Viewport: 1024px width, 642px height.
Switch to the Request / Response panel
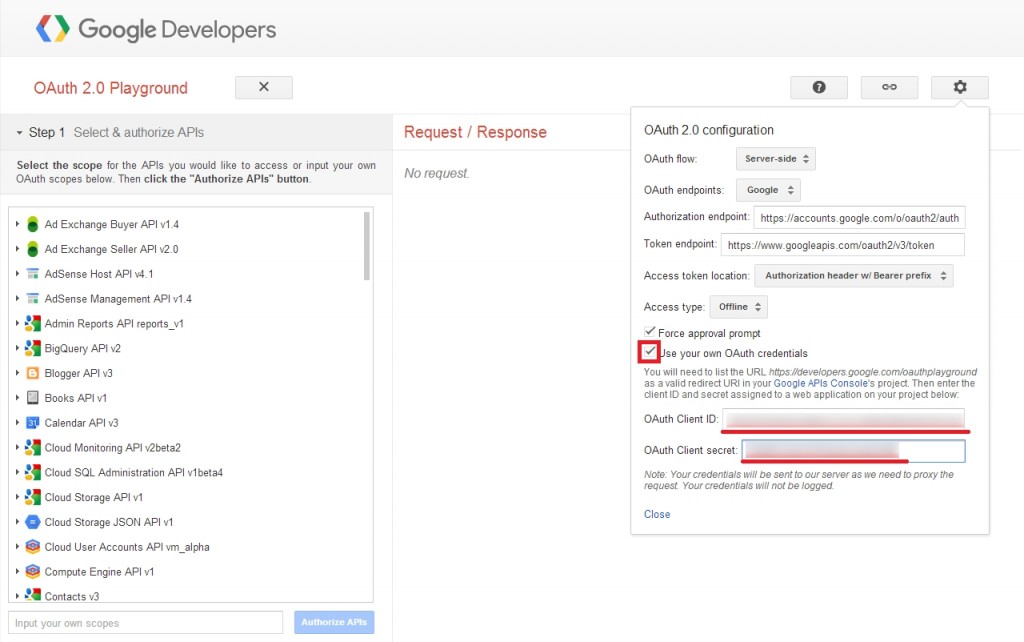click(x=474, y=131)
